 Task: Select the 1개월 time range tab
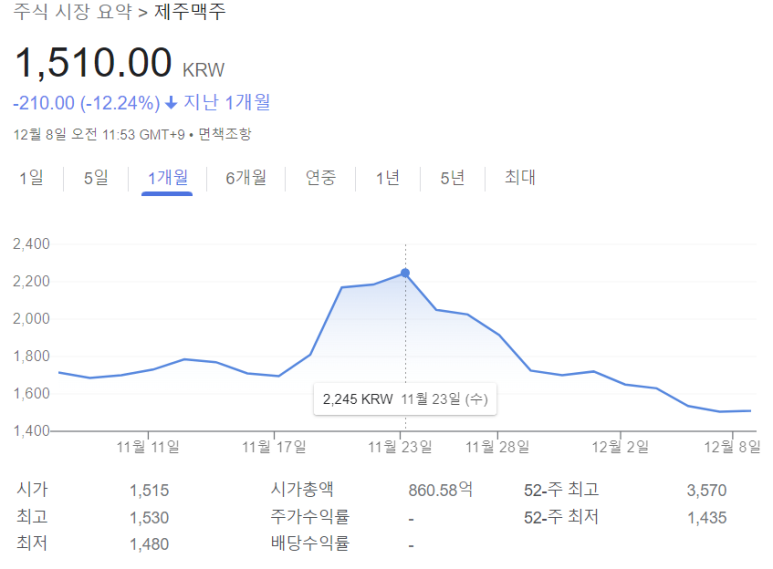point(167,178)
